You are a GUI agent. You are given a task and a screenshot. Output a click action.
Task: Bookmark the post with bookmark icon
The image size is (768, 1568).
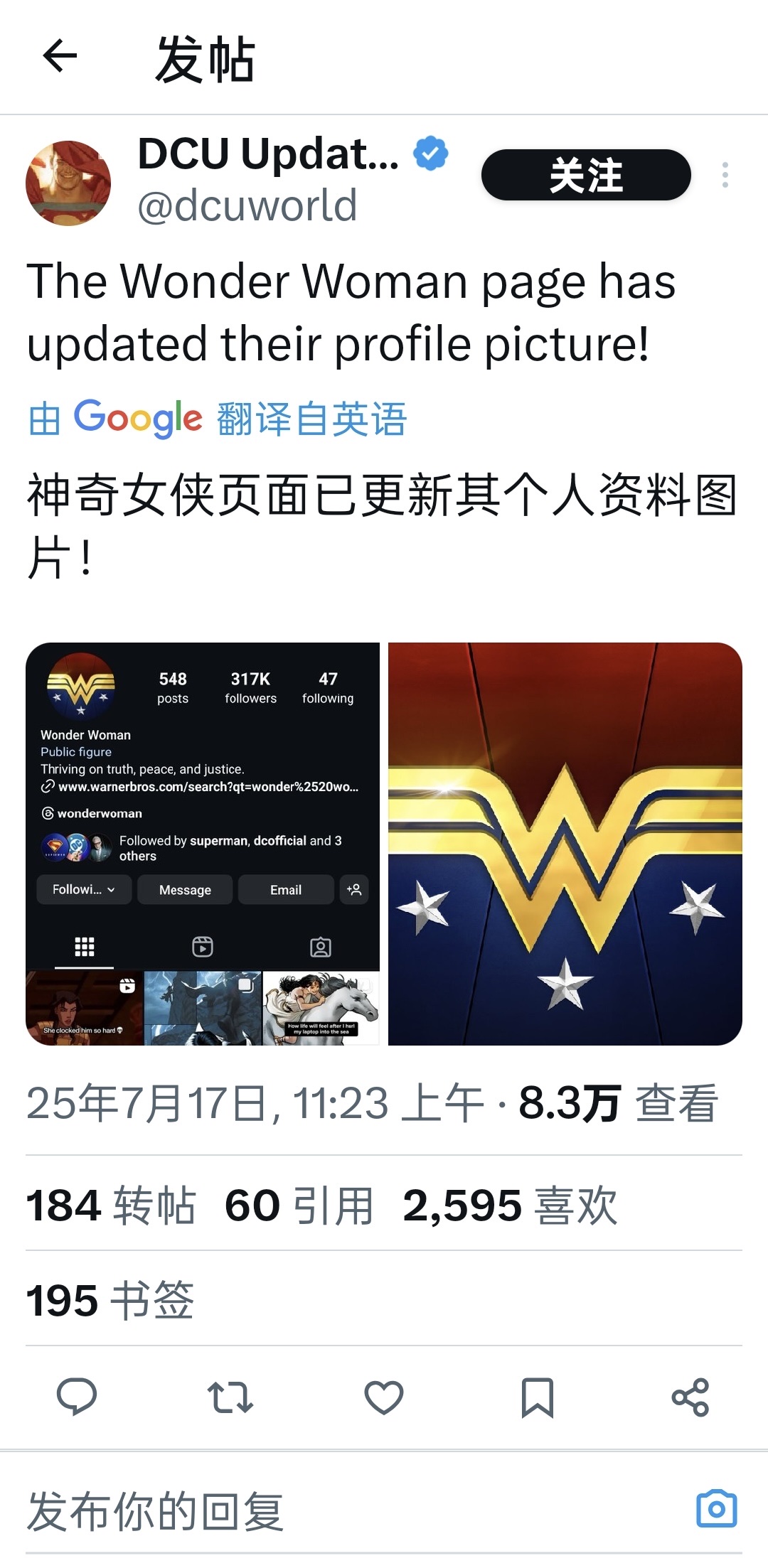pyautogui.click(x=538, y=1397)
